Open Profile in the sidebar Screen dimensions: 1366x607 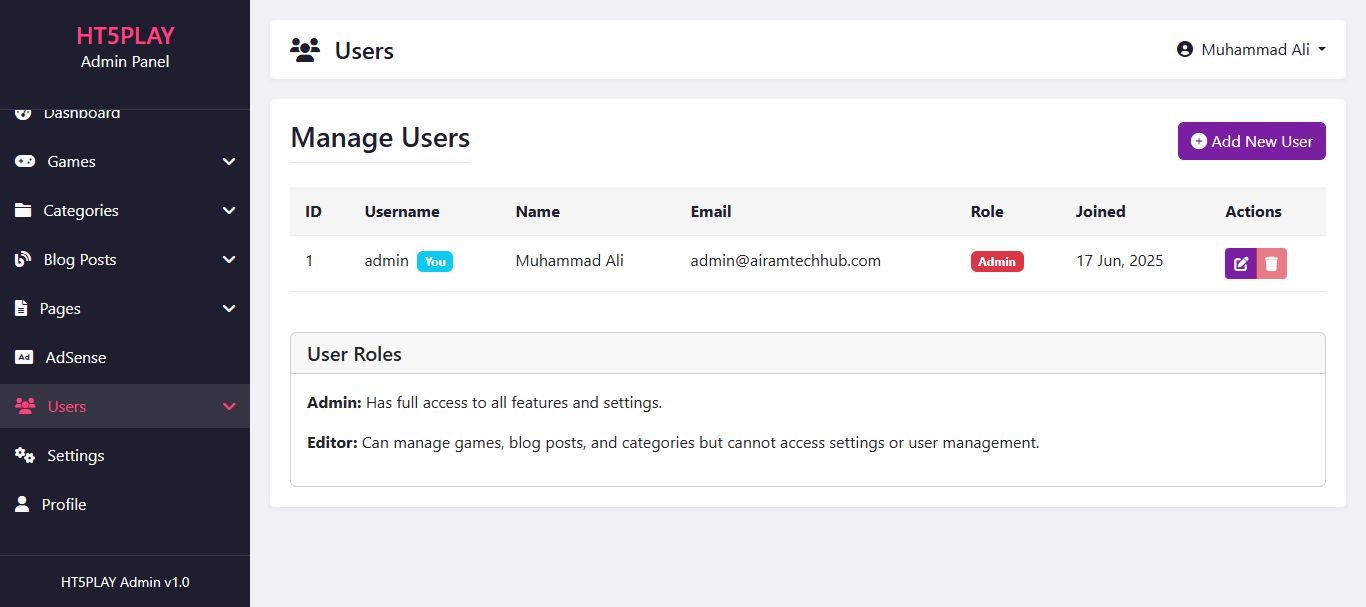pyautogui.click(x=125, y=504)
